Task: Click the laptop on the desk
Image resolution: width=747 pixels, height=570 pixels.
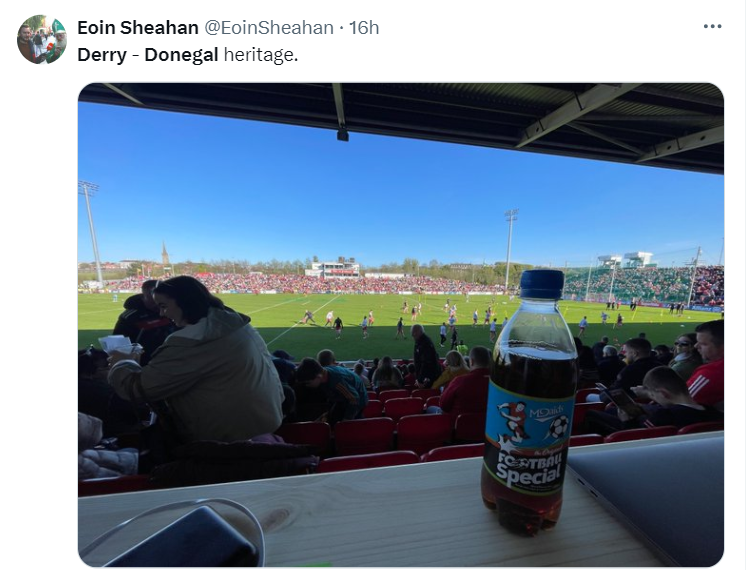Action: coord(650,499)
